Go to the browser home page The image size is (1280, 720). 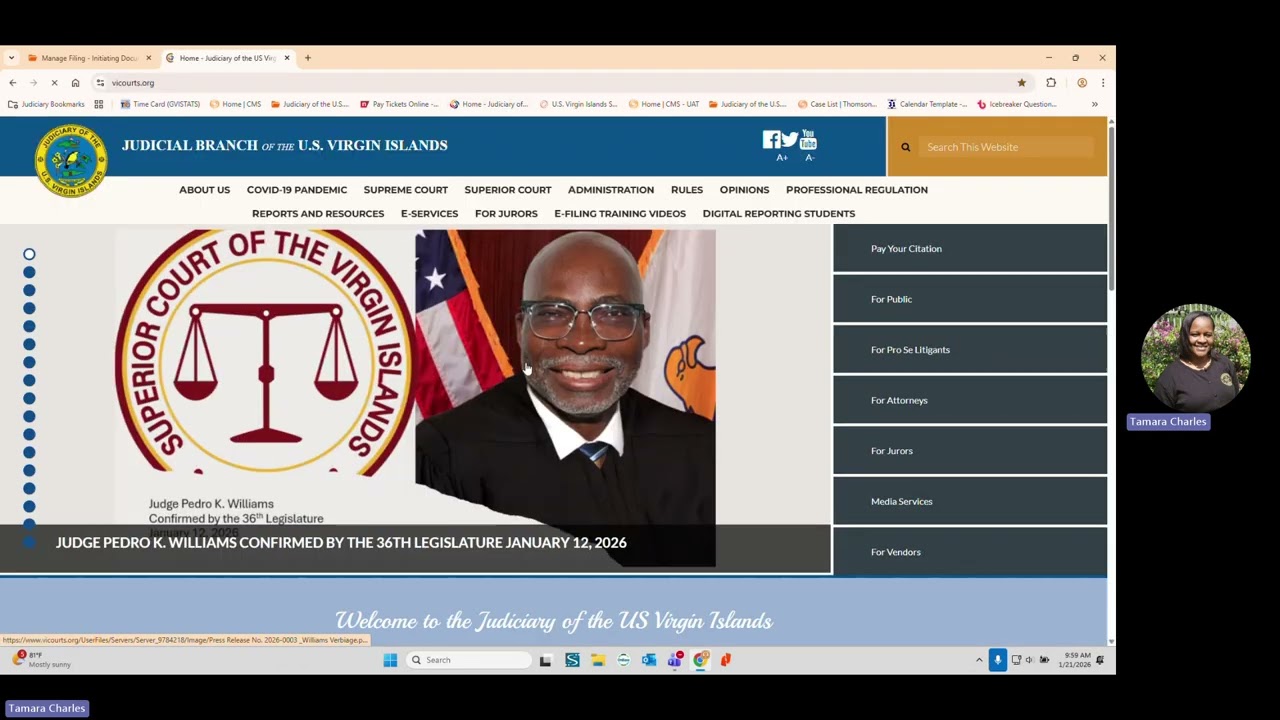(75, 83)
